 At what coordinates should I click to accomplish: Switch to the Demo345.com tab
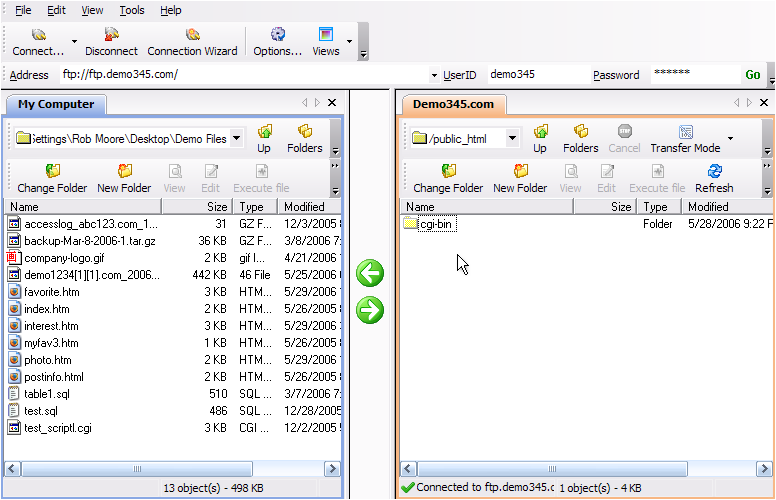(x=453, y=104)
